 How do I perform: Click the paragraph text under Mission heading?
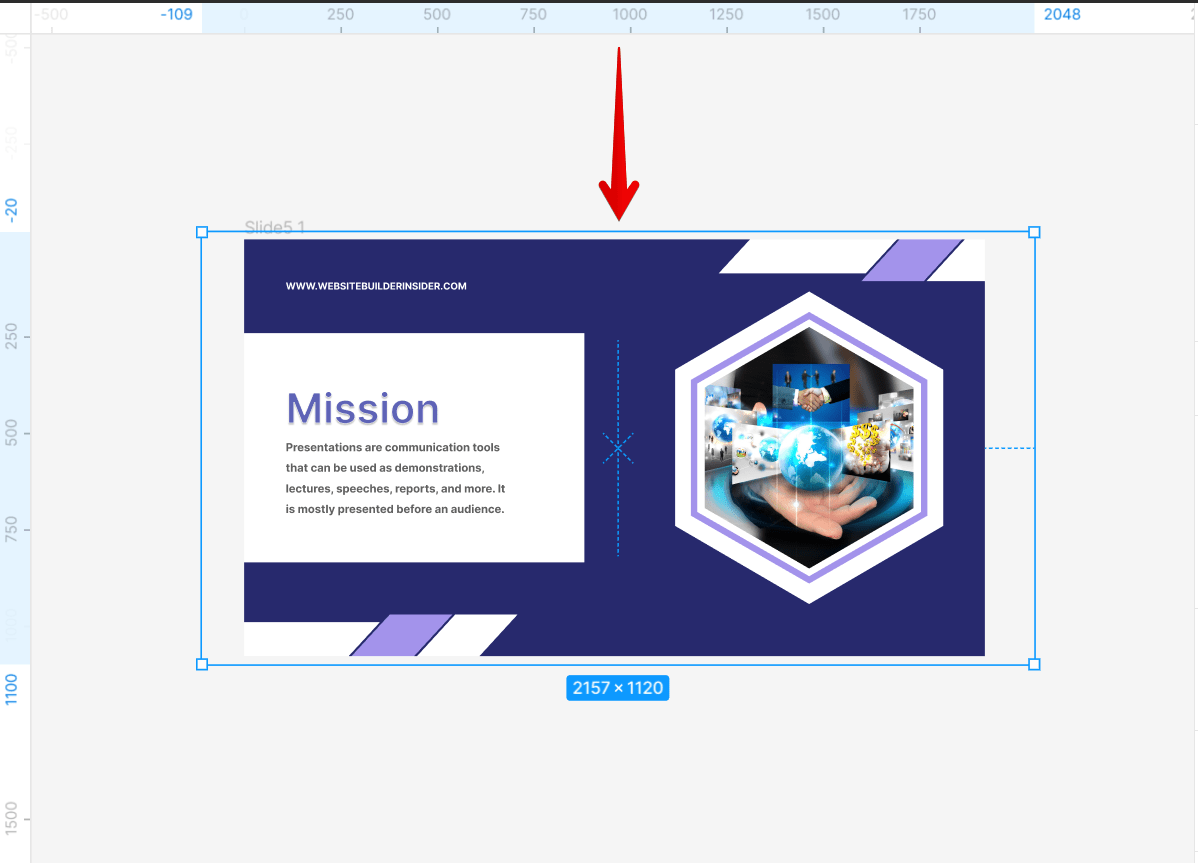[x=395, y=478]
